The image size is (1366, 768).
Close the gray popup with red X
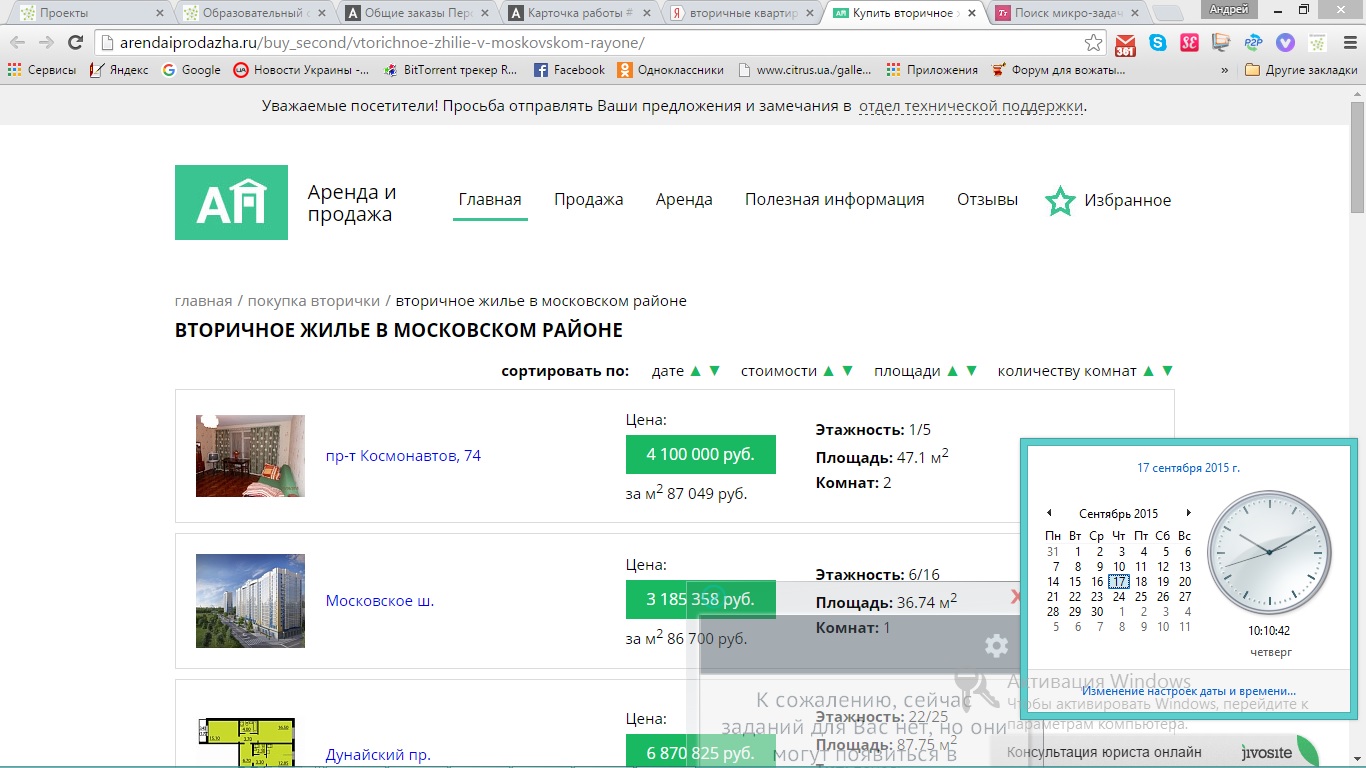(1015, 597)
